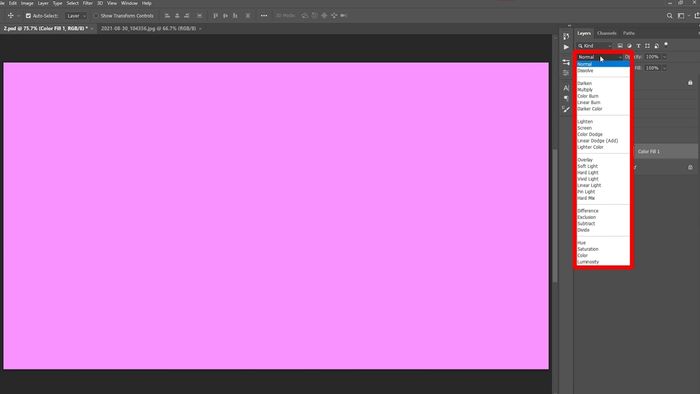Toggle layer filtering on/off switch
The image size is (700, 394).
(666, 45)
